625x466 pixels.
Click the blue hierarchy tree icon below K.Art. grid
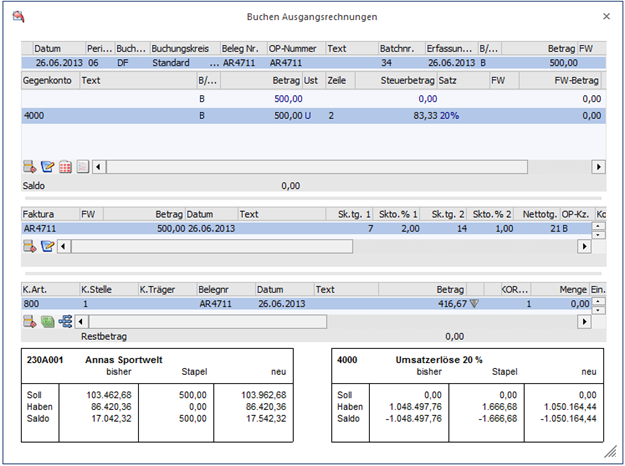[x=65, y=321]
